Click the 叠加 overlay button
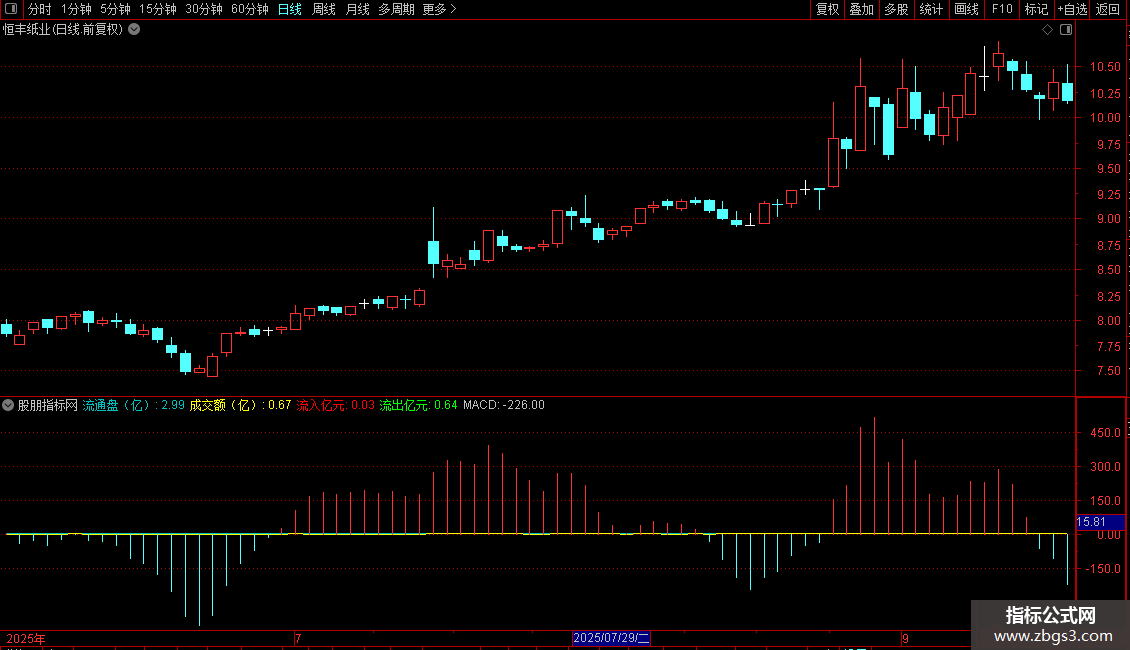This screenshot has width=1130, height=650. pyautogui.click(x=861, y=9)
